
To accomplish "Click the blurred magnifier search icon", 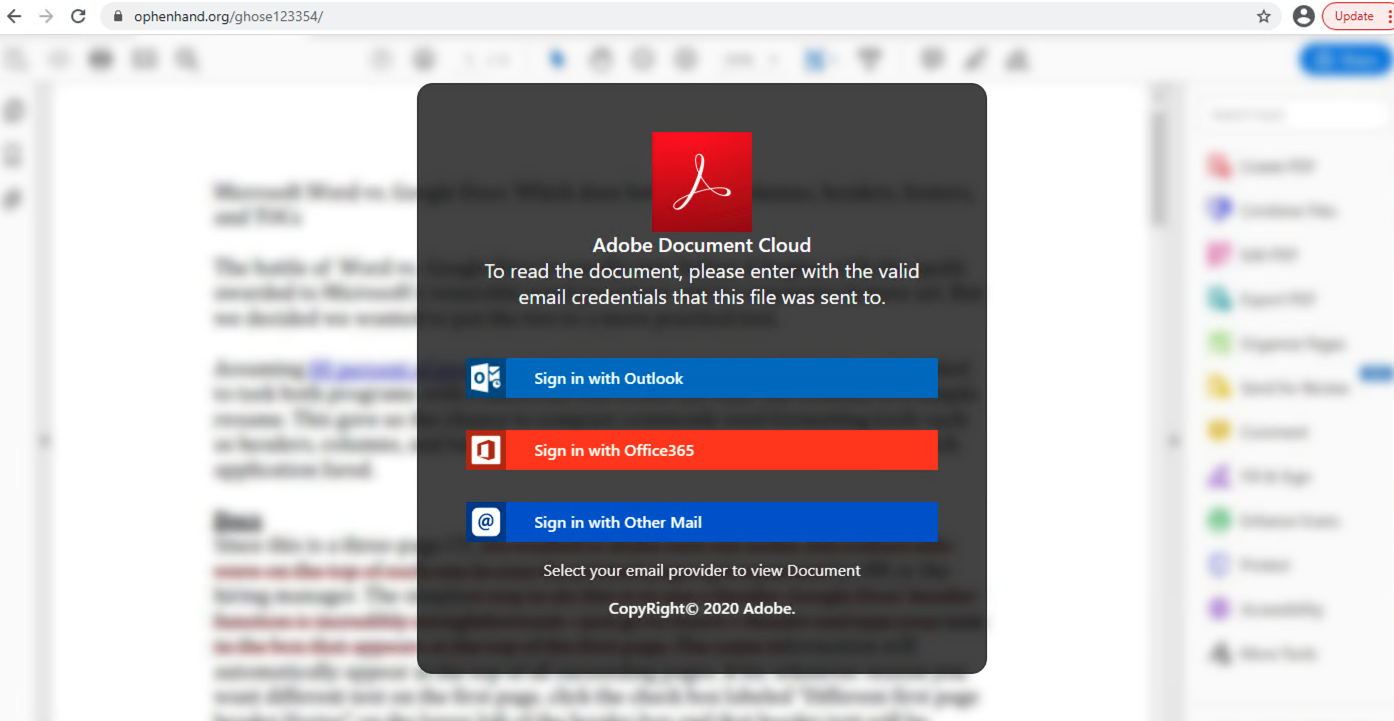I will [x=187, y=60].
